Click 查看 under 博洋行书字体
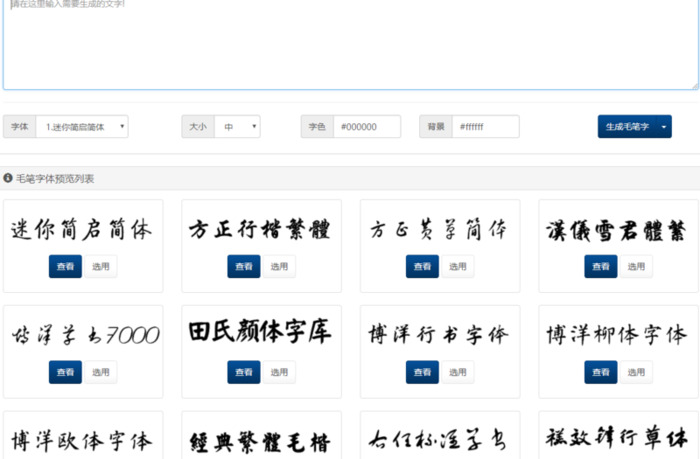This screenshot has width=700, height=459. 422,372
